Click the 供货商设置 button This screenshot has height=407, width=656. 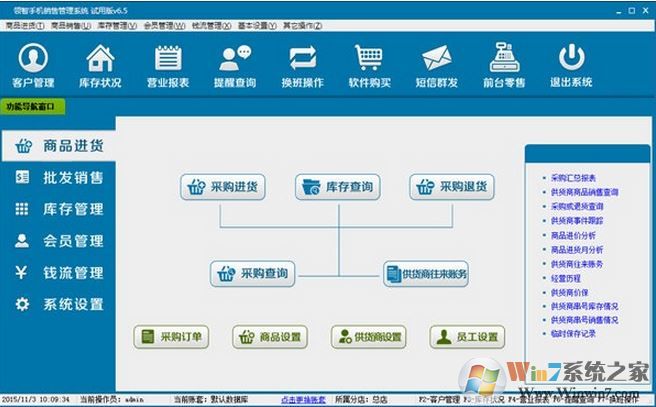pos(369,337)
